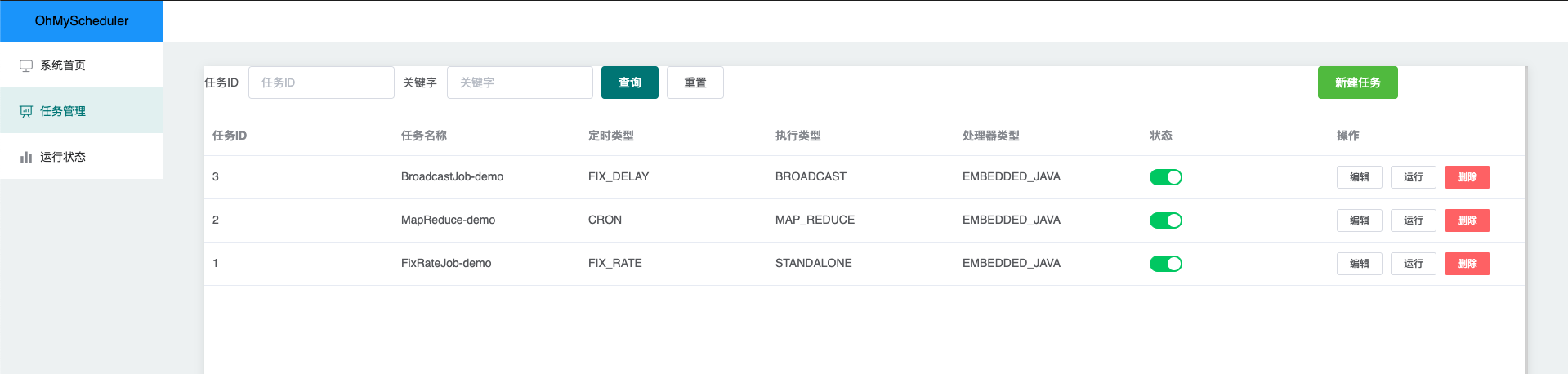This screenshot has width=1568, height=374.
Task: Click the 运行状态 bar chart icon
Action: pos(26,157)
